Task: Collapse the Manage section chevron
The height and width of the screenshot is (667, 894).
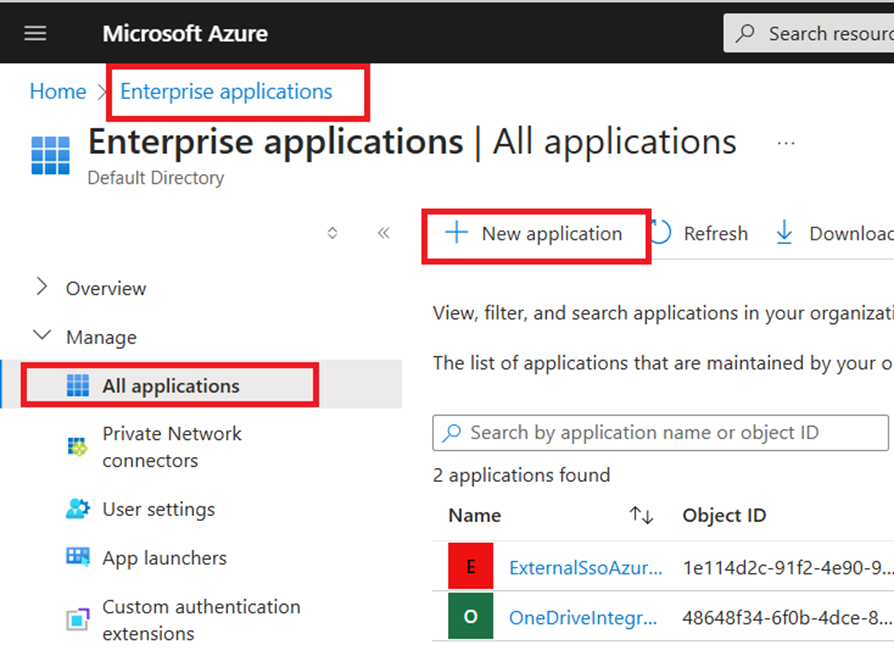Action: point(42,335)
